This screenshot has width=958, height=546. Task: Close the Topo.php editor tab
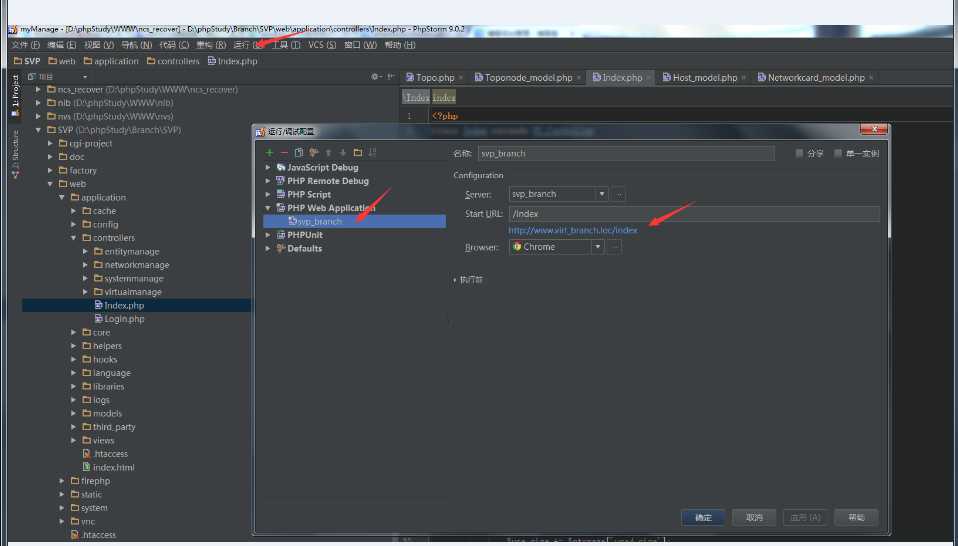pos(461,78)
